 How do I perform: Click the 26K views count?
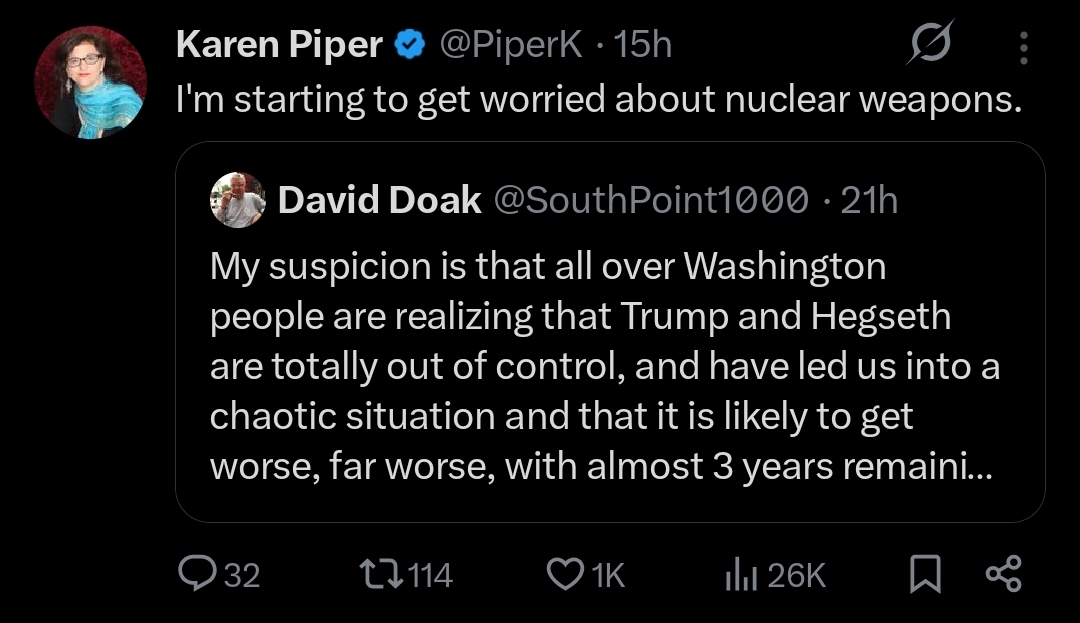[797, 575]
